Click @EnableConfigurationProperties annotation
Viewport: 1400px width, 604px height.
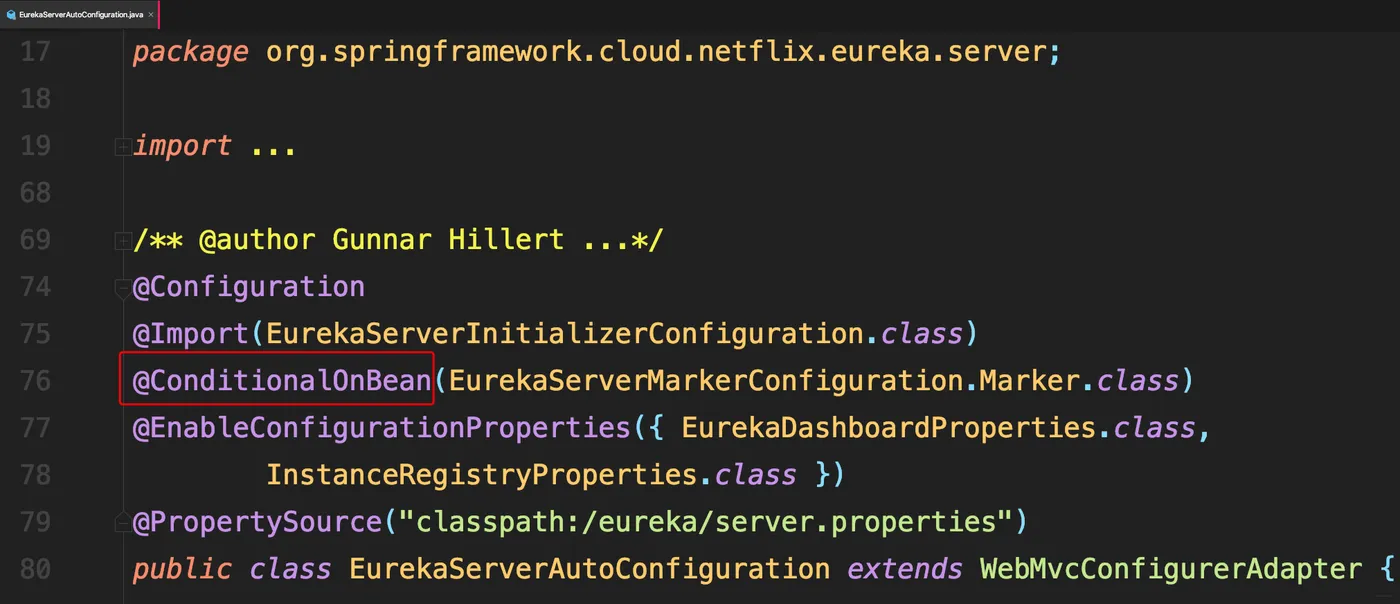pyautogui.click(x=382, y=427)
